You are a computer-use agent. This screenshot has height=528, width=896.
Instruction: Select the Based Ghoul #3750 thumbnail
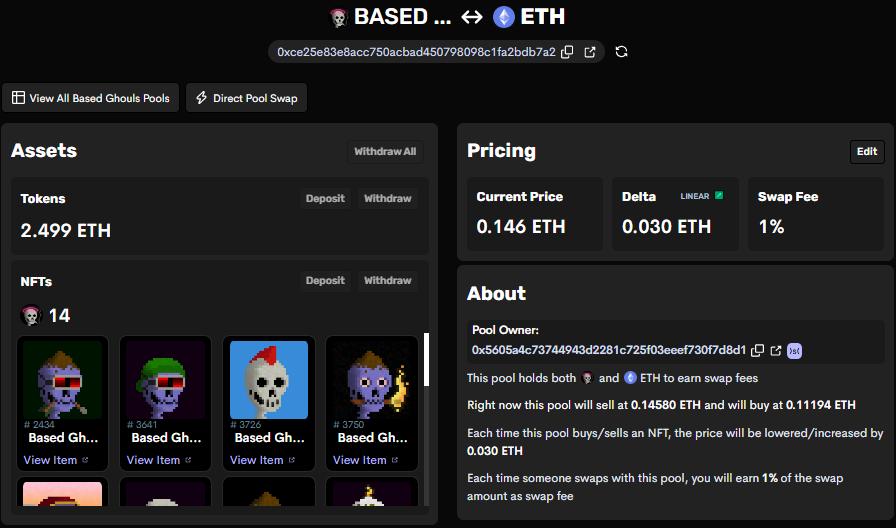pos(371,380)
